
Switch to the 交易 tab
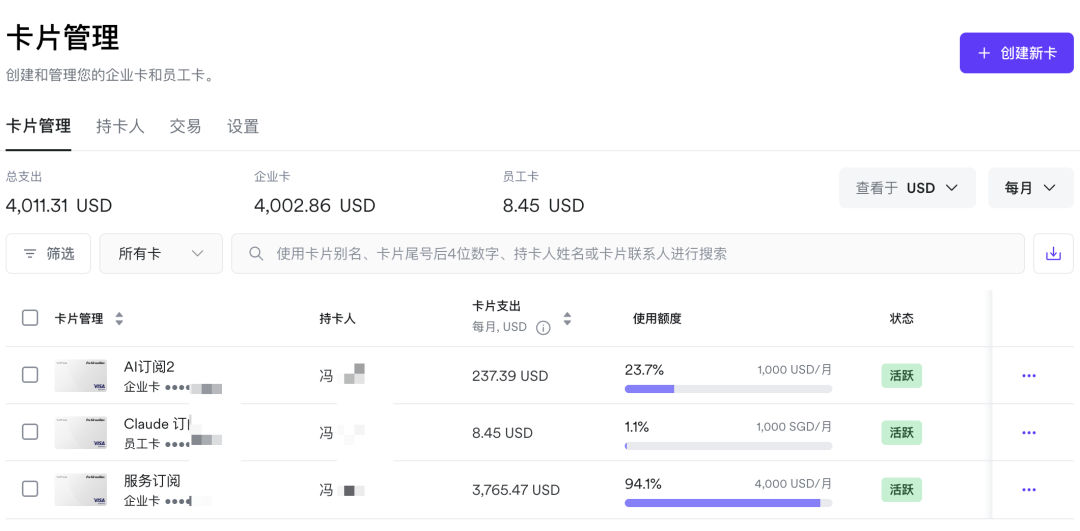click(x=185, y=127)
